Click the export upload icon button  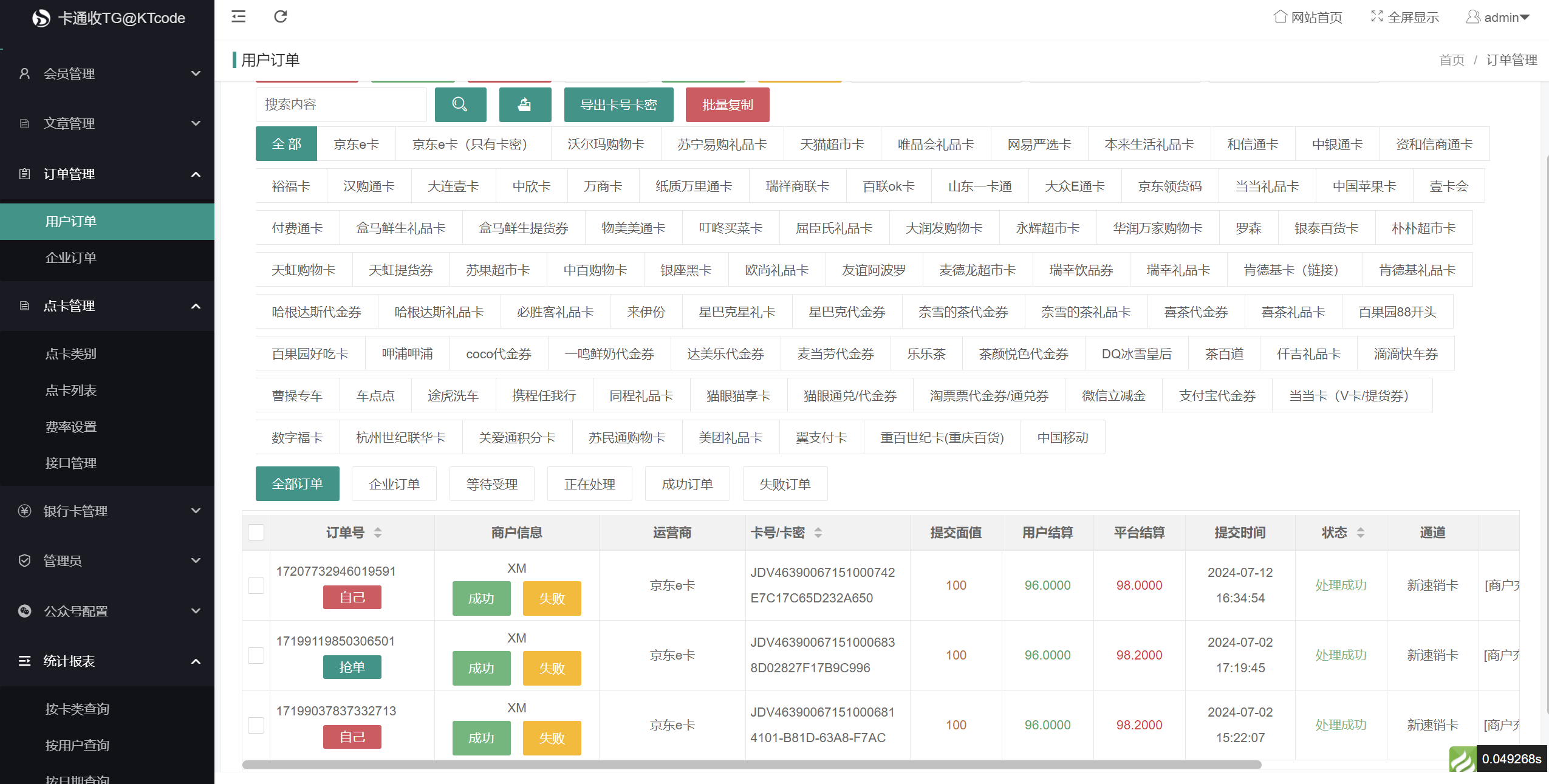click(524, 104)
